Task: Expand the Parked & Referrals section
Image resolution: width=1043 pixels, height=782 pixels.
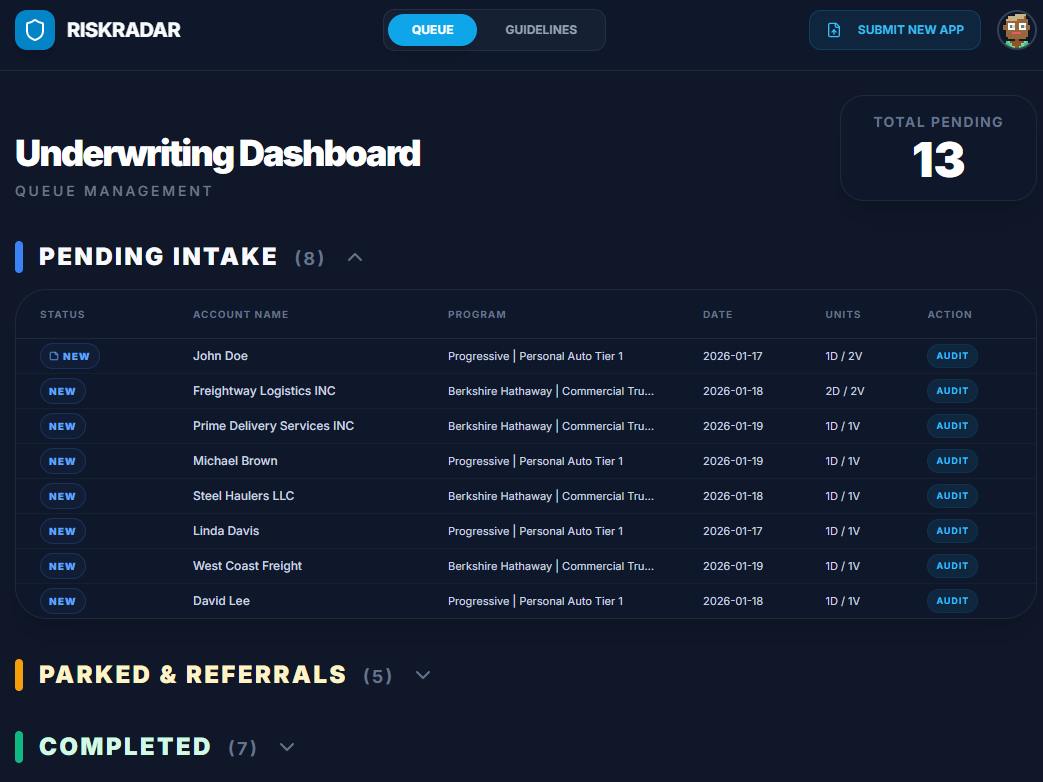Action: [x=423, y=676]
